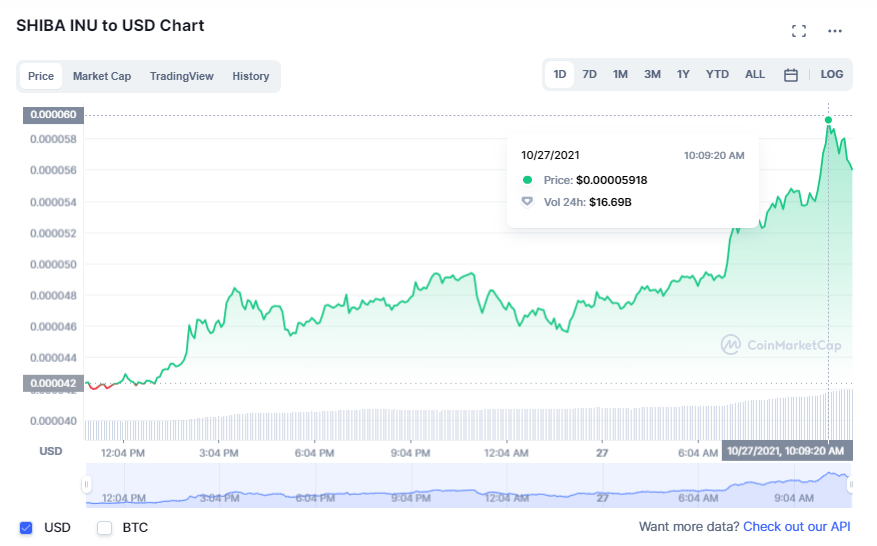Click the 10/27/2021, 10:09:20 AM axis label
This screenshot has height=546, width=877.
(x=787, y=451)
